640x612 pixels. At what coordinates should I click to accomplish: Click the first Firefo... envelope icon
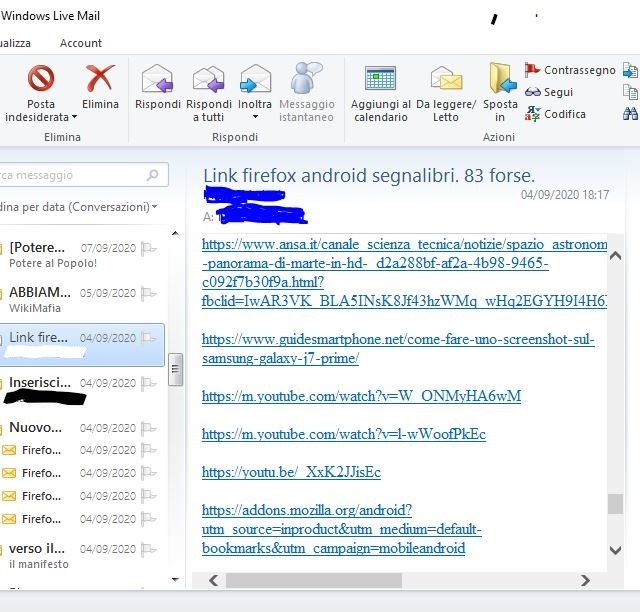click(9, 450)
